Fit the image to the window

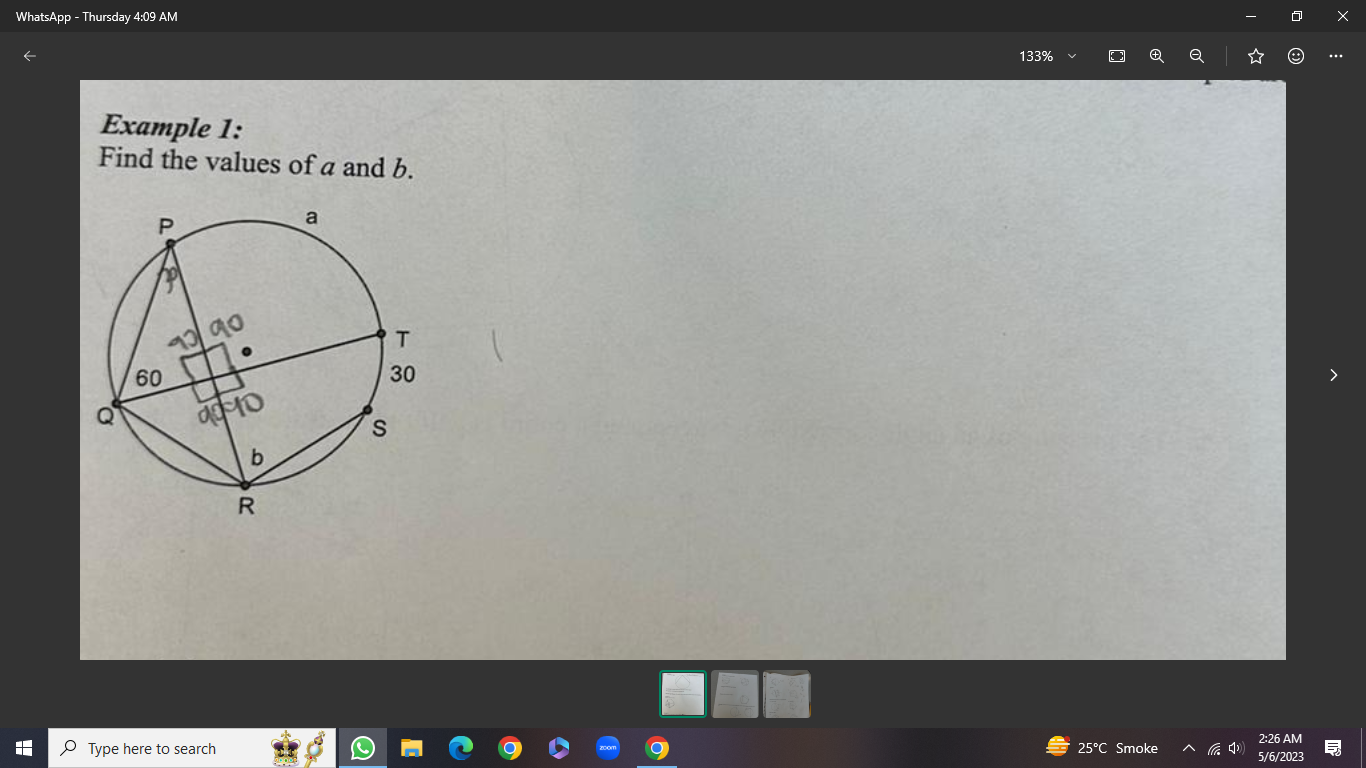coord(1116,56)
